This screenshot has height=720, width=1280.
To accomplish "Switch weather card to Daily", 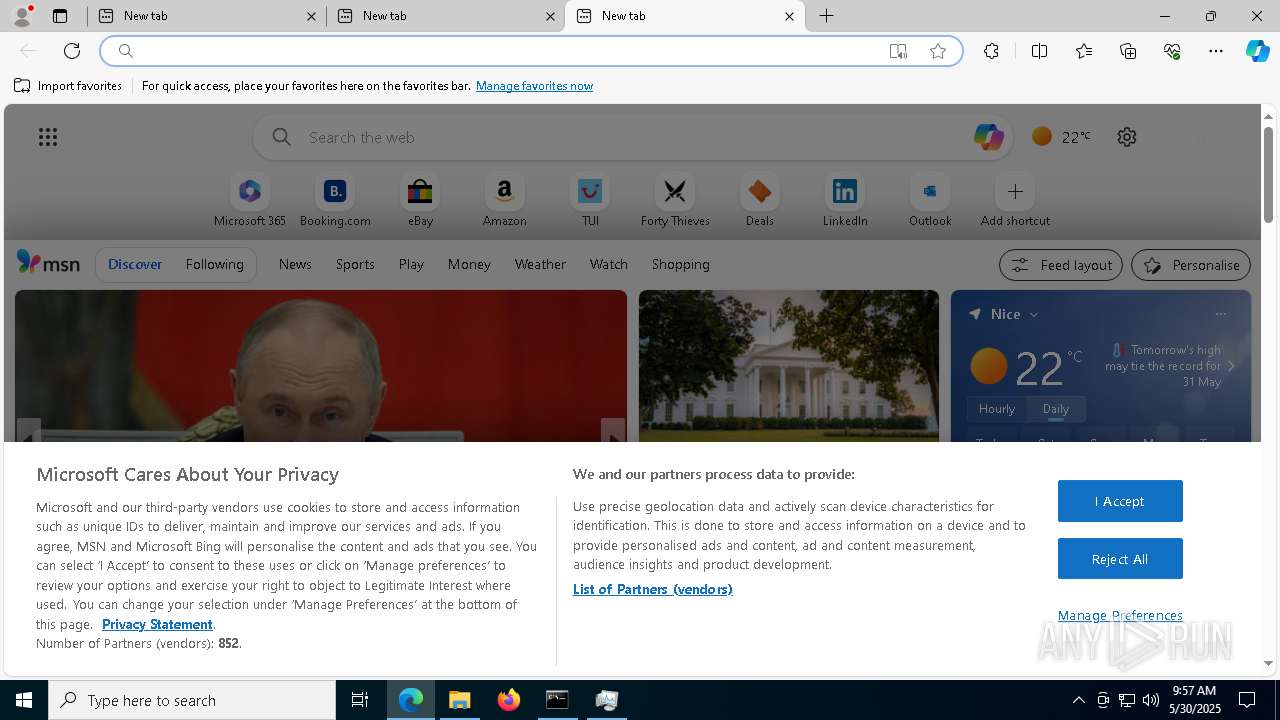I will (x=1056, y=409).
